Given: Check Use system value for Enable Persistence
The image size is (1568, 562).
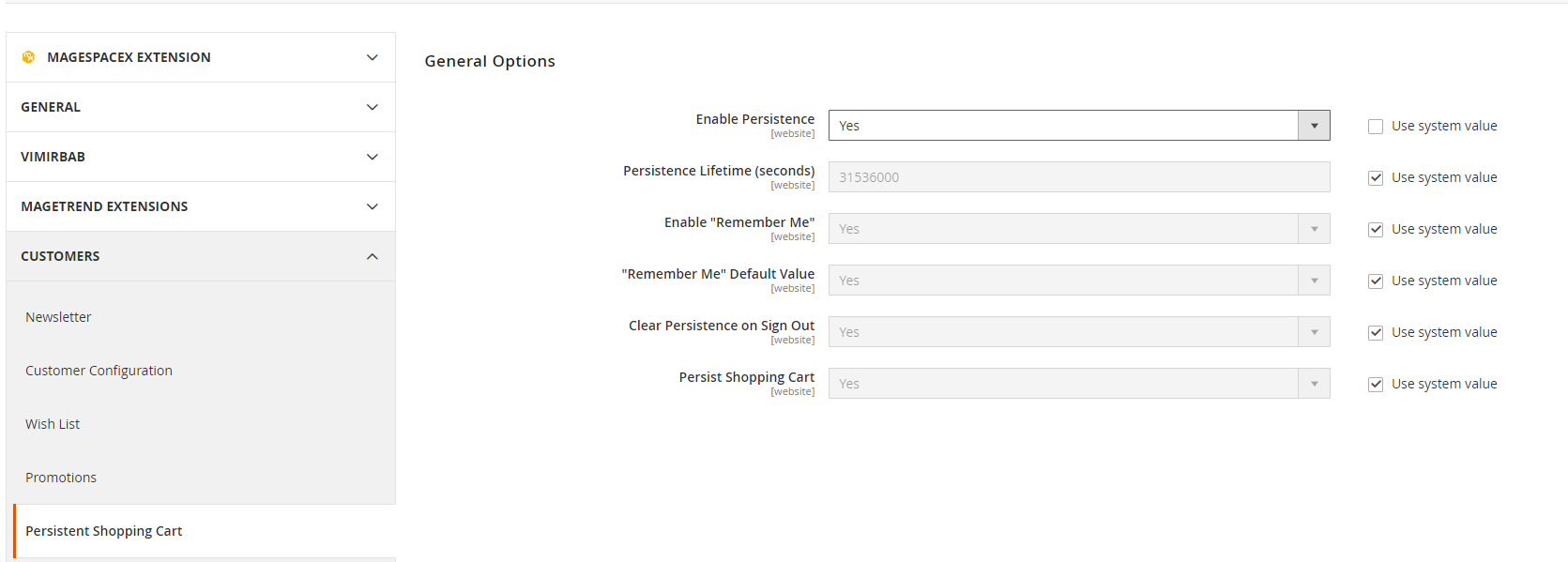Looking at the screenshot, I should tap(1375, 125).
